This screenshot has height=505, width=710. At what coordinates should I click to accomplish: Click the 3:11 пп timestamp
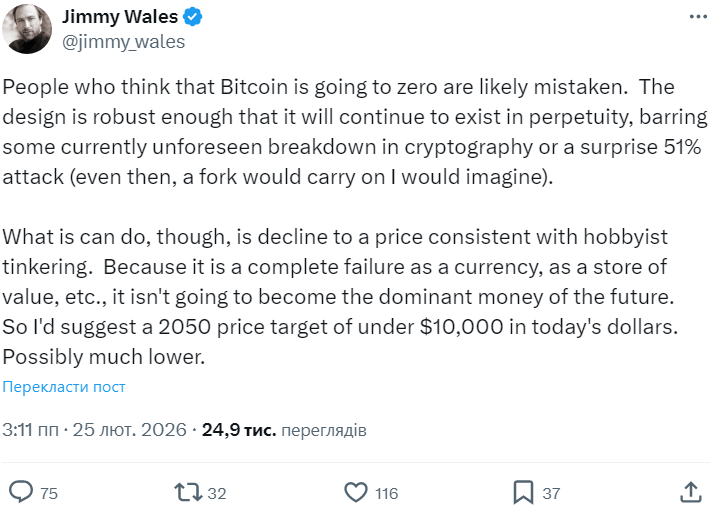click(x=30, y=431)
